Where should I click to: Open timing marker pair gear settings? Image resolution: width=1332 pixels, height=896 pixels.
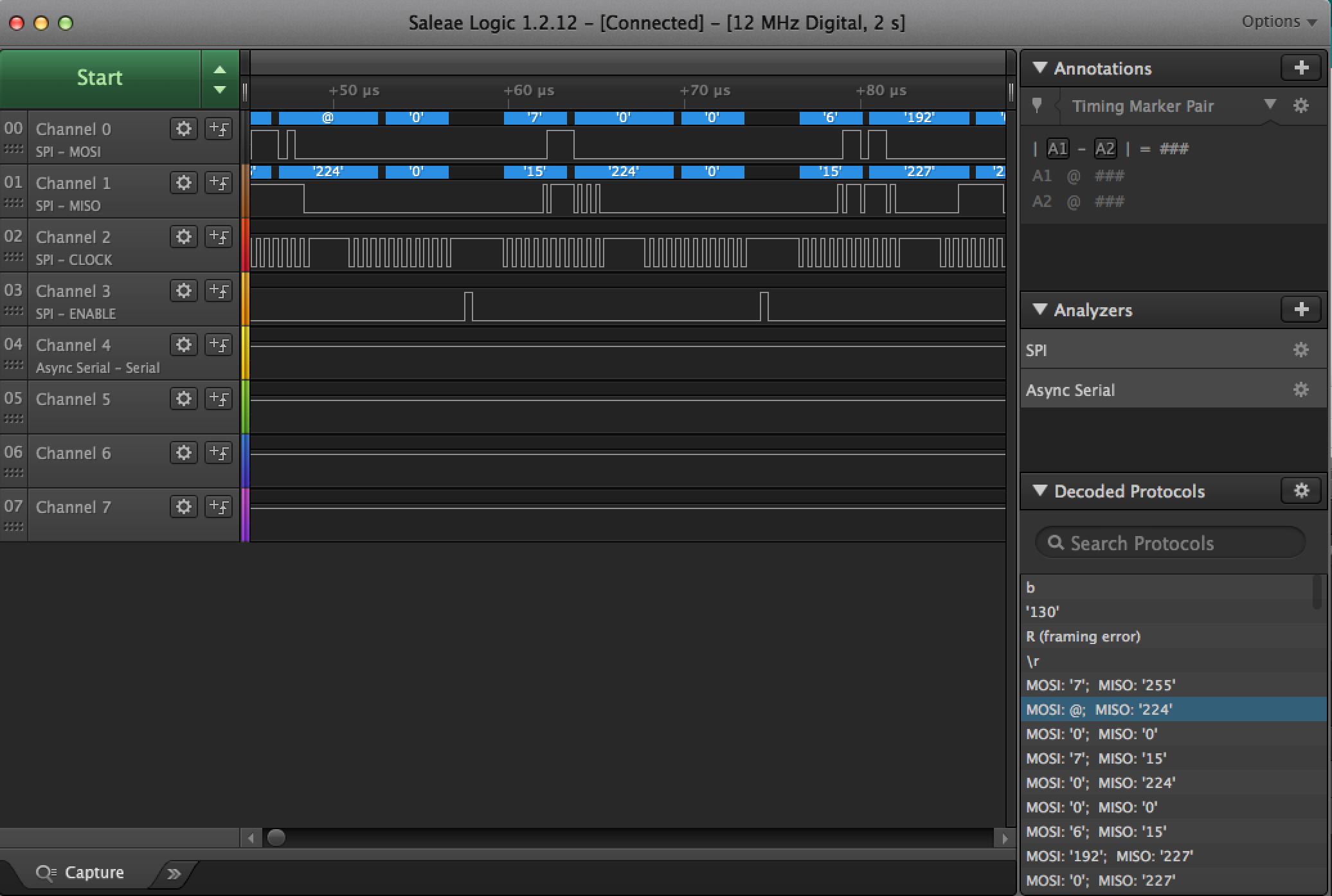click(x=1300, y=106)
